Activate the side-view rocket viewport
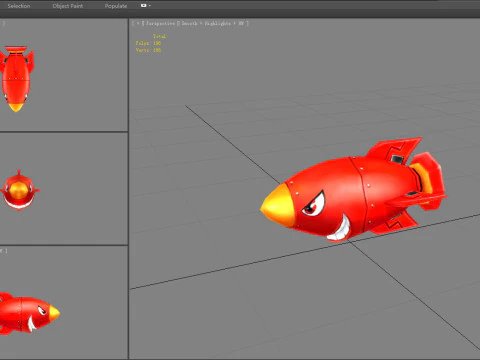Image resolution: width=480 pixels, height=360 pixels. [x=64, y=303]
